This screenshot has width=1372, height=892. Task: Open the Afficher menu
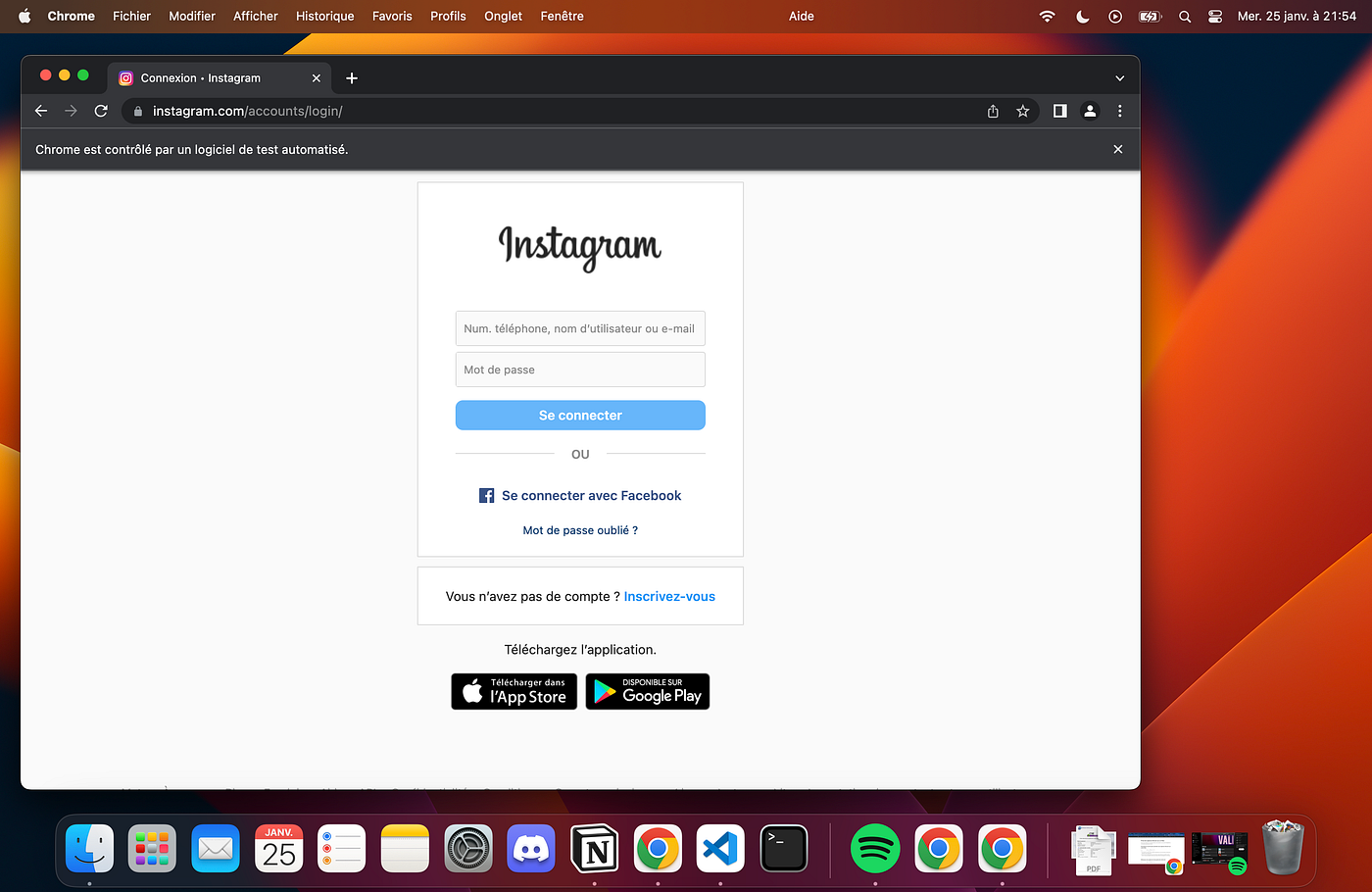(256, 16)
